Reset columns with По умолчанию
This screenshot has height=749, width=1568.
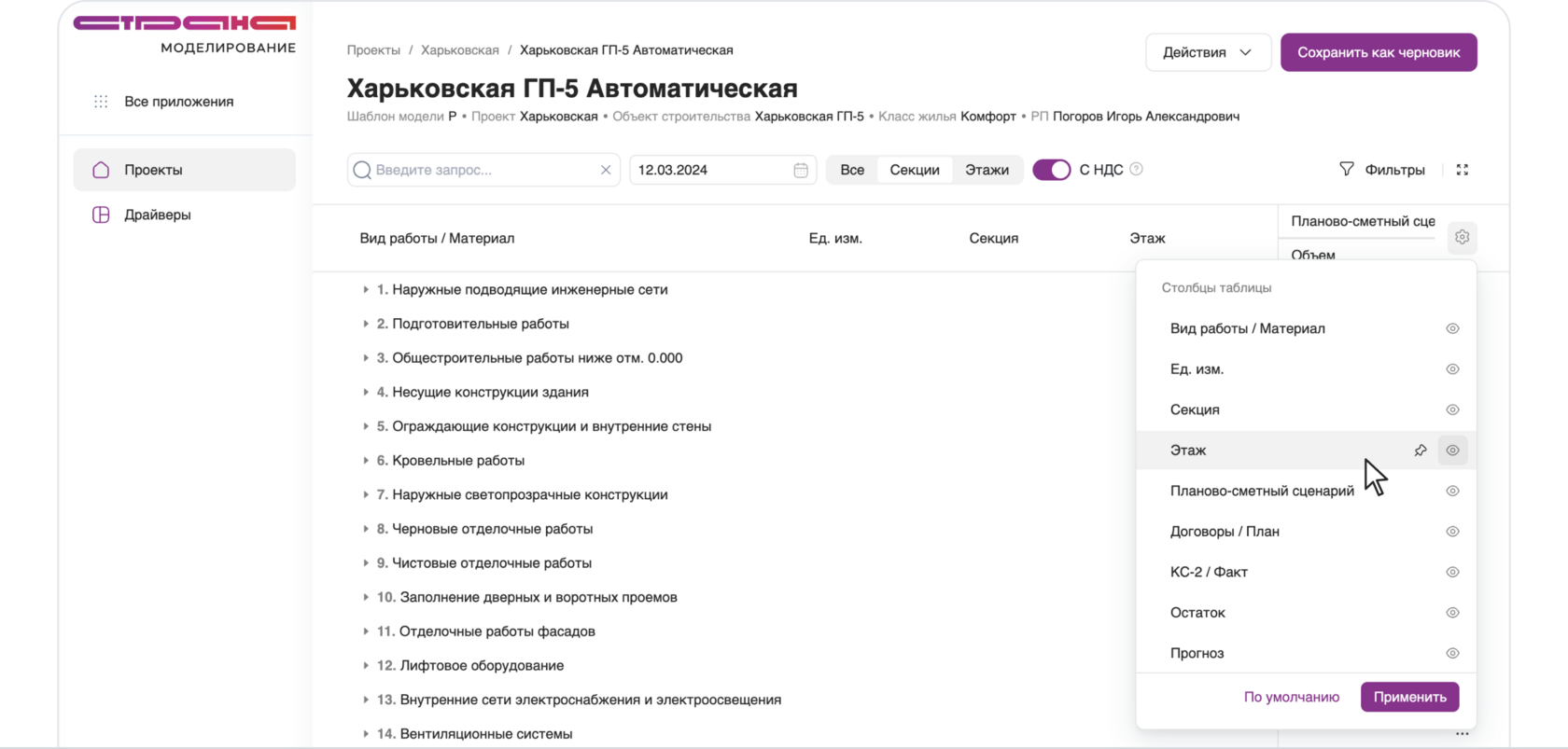tap(1291, 697)
